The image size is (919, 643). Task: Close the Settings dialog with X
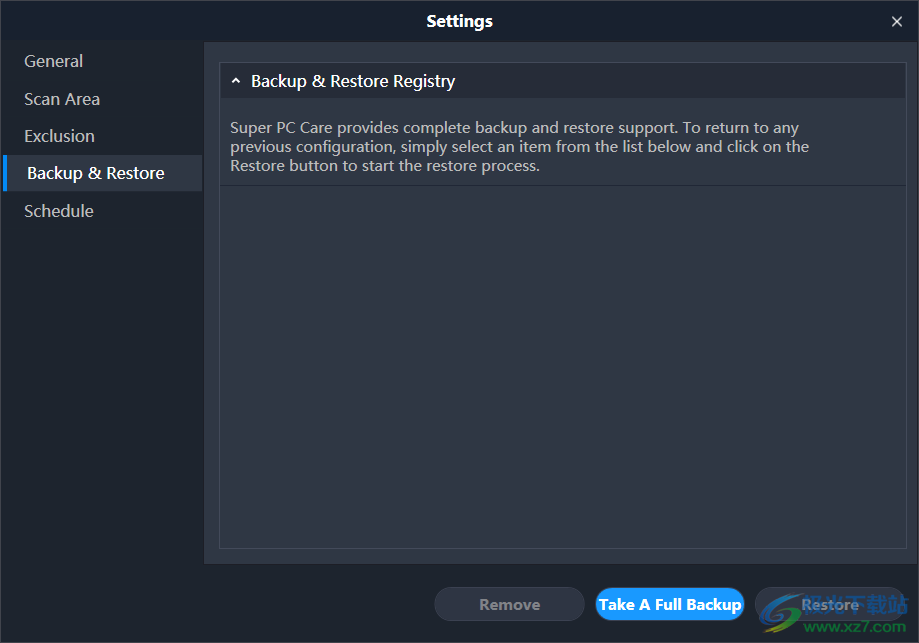tap(897, 22)
